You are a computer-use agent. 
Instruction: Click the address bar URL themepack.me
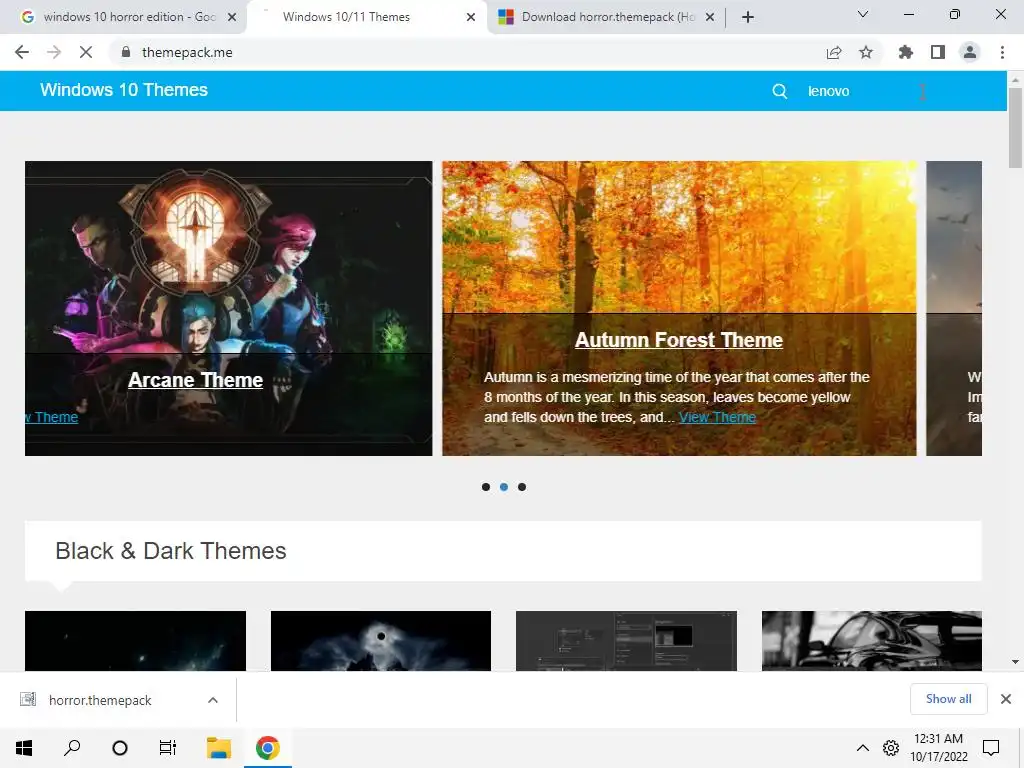187,52
